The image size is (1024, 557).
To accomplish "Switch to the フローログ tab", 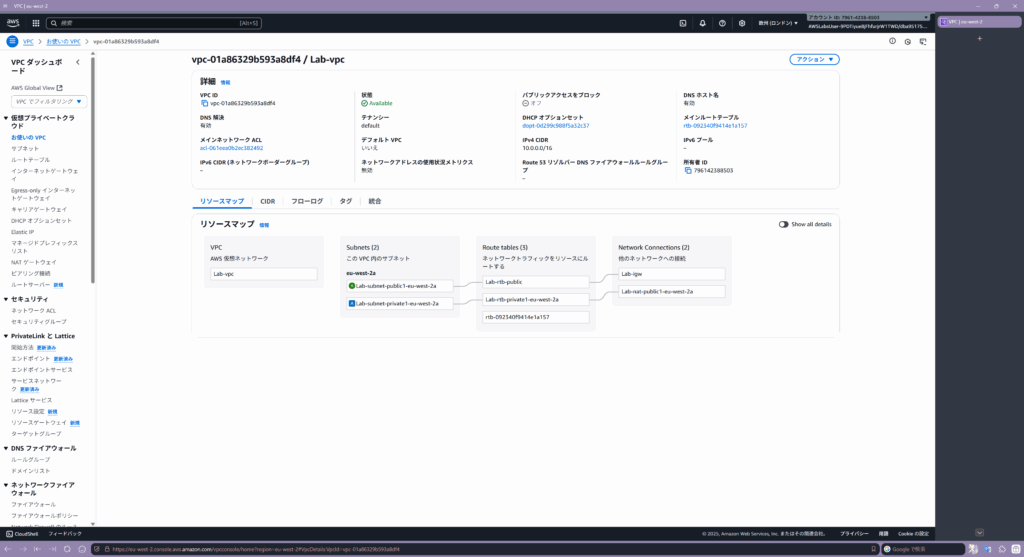I will 307,201.
